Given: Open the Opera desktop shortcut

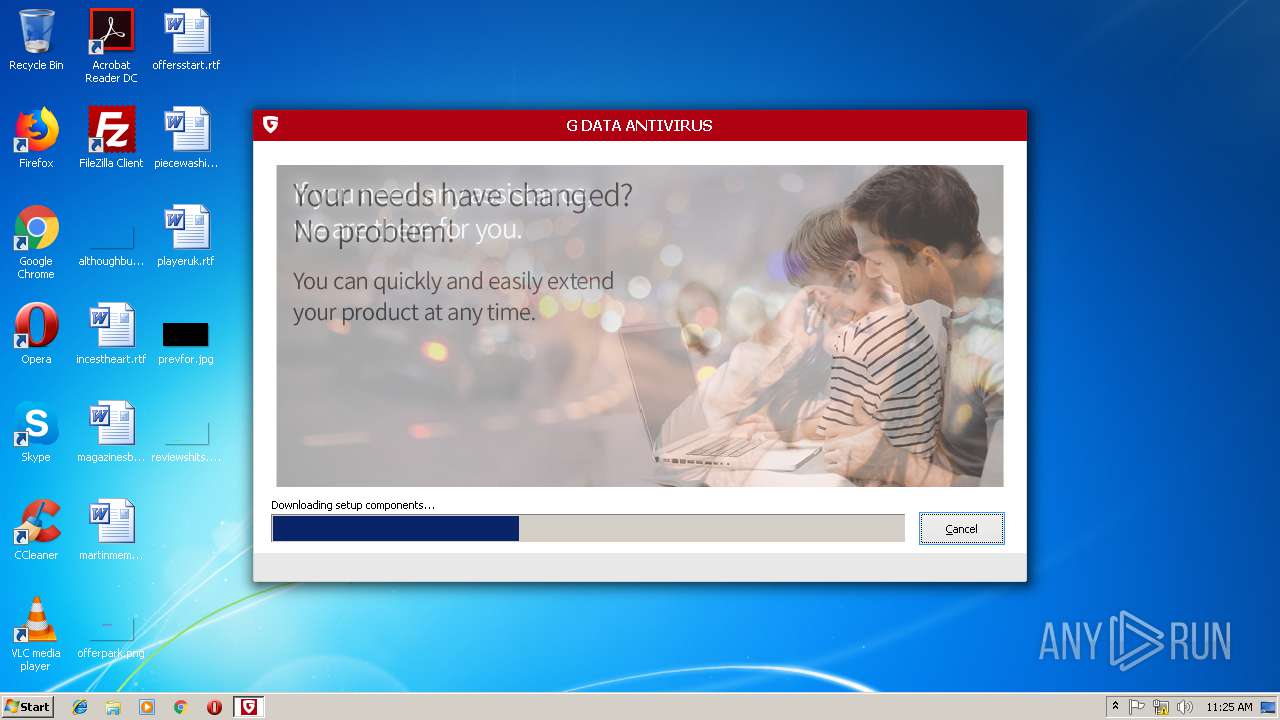Looking at the screenshot, I should pyautogui.click(x=36, y=334).
